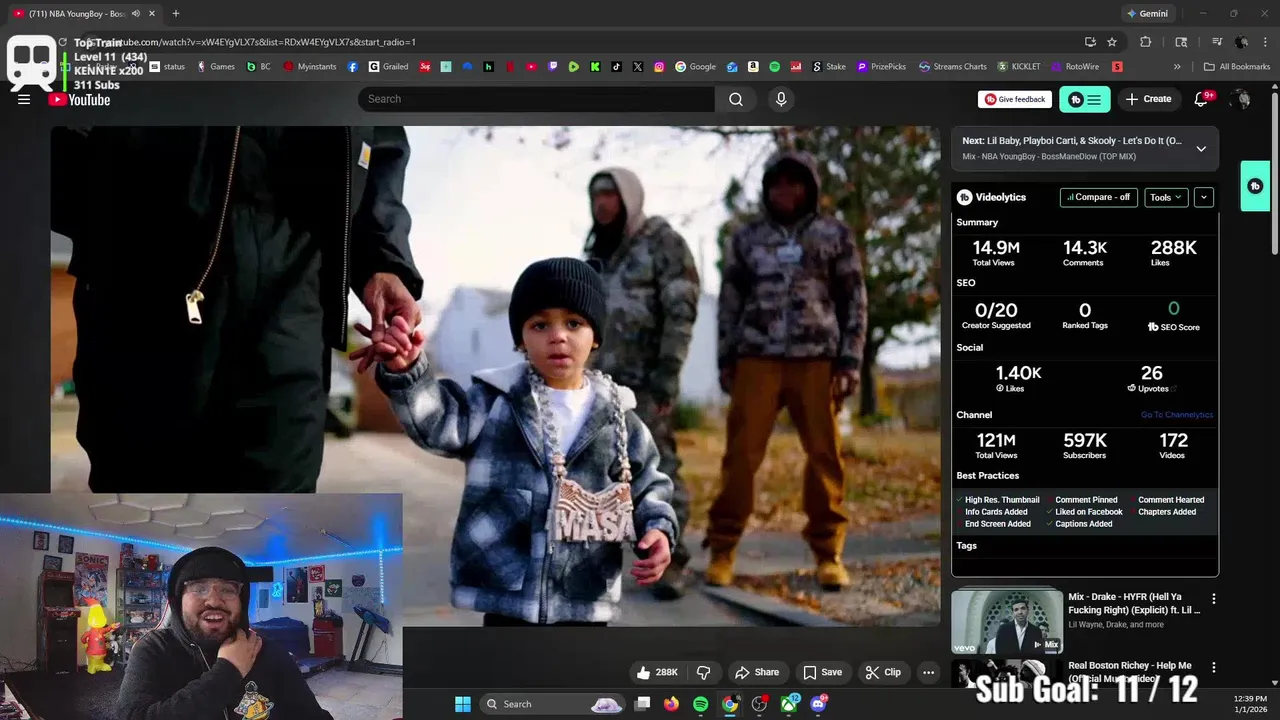Create a Clip of the video

pyautogui.click(x=883, y=672)
